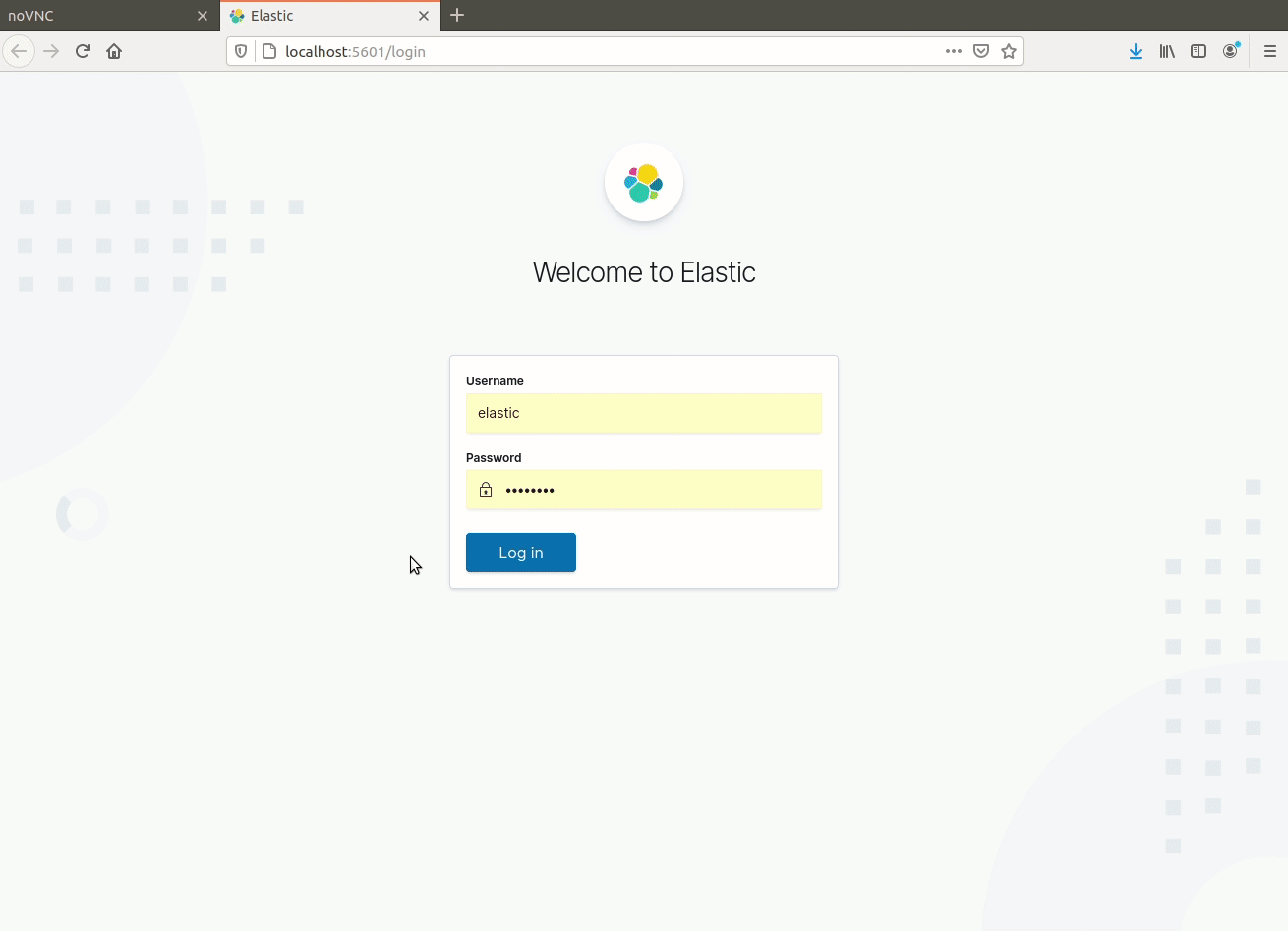Image resolution: width=1288 pixels, height=931 pixels.
Task: Save the page to Pocket
Action: (x=981, y=51)
